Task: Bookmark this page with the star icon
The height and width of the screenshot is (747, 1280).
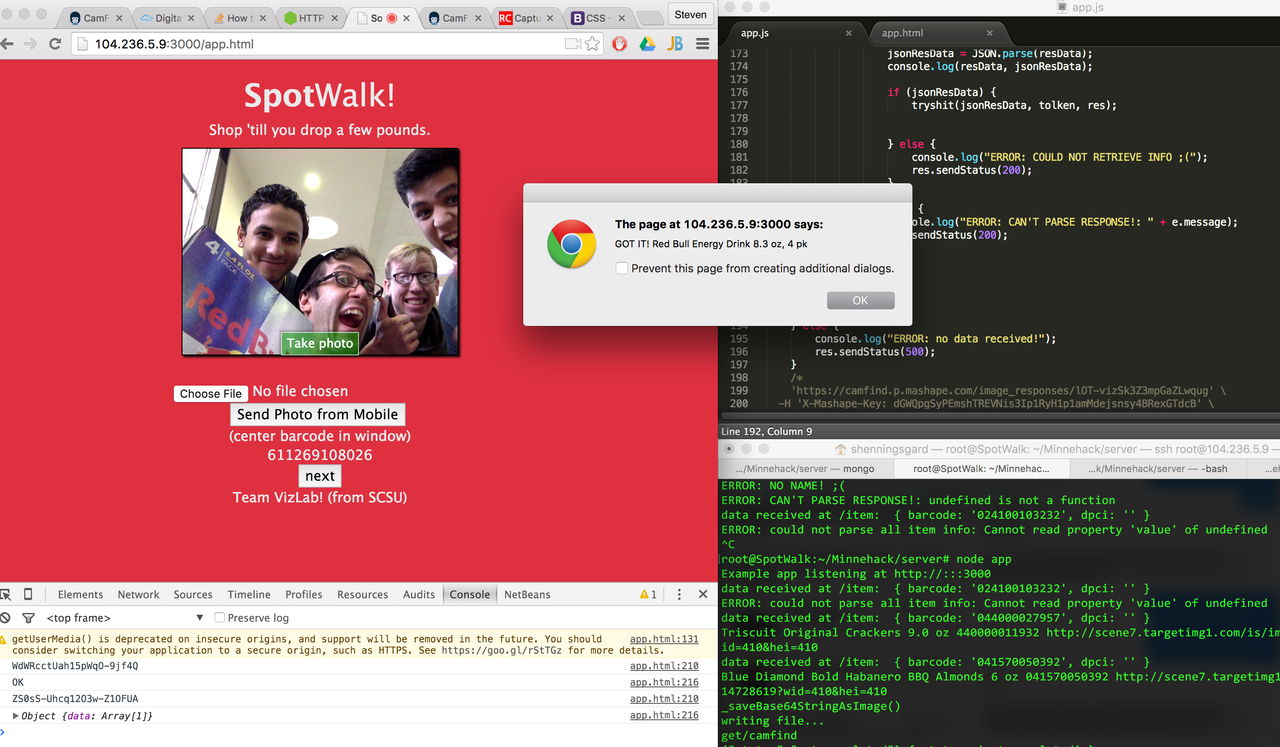Action: pos(592,44)
